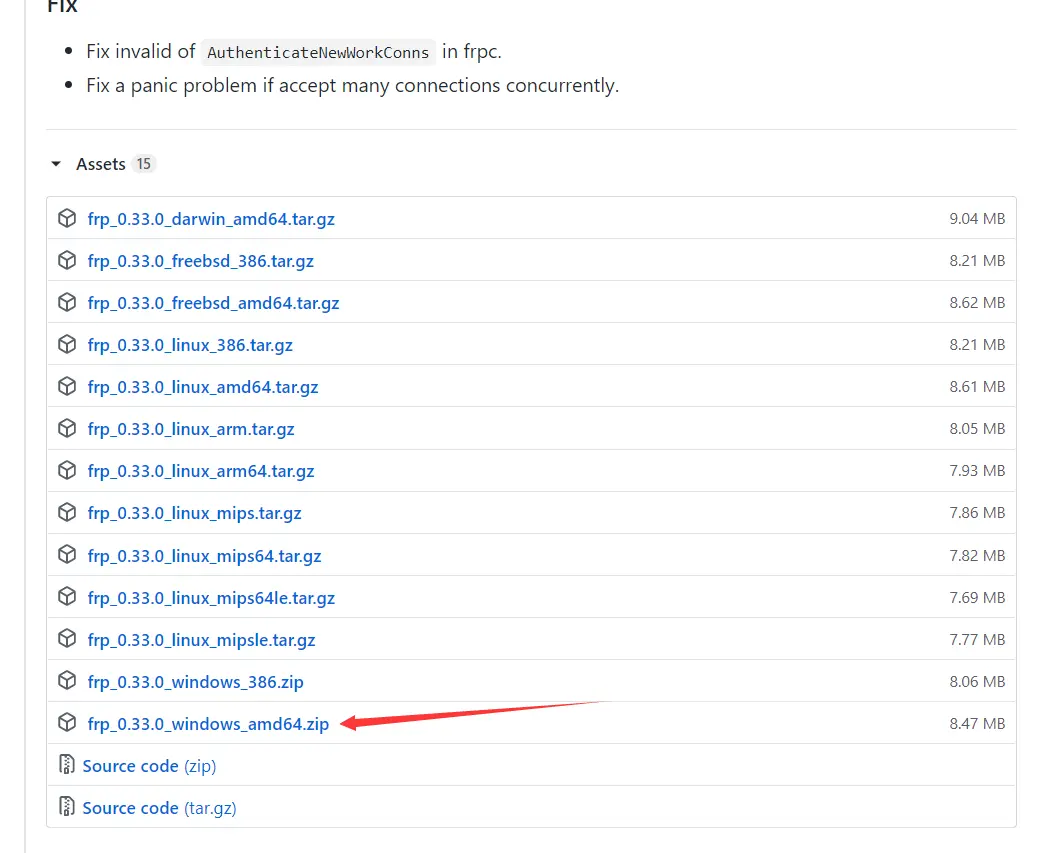Click the Assets count badge 15
The width and height of the screenshot is (1051, 853).
tap(143, 164)
